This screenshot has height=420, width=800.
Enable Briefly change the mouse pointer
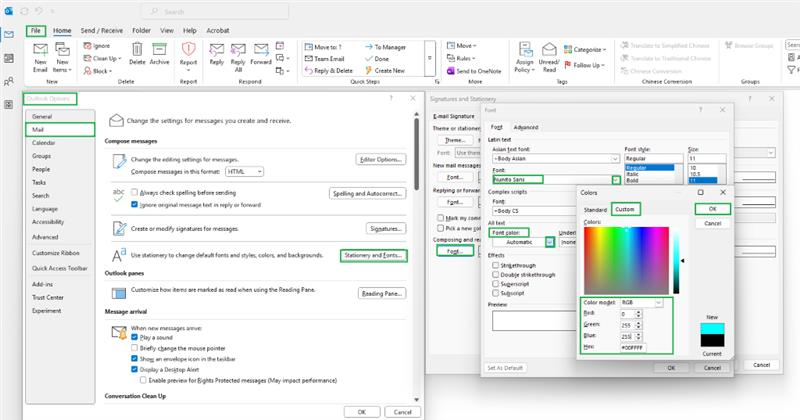pyautogui.click(x=134, y=348)
